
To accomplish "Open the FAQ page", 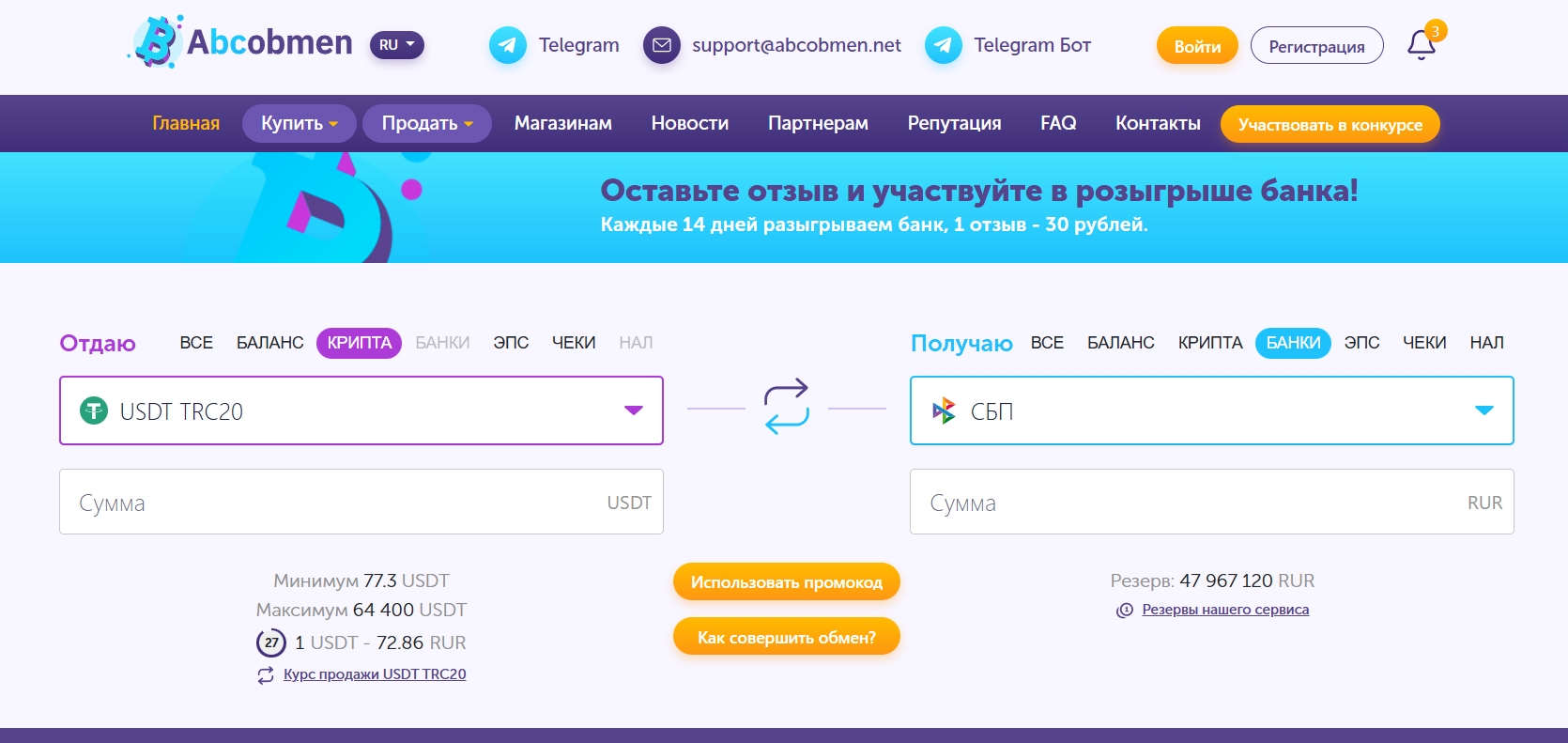I will pos(1058,123).
